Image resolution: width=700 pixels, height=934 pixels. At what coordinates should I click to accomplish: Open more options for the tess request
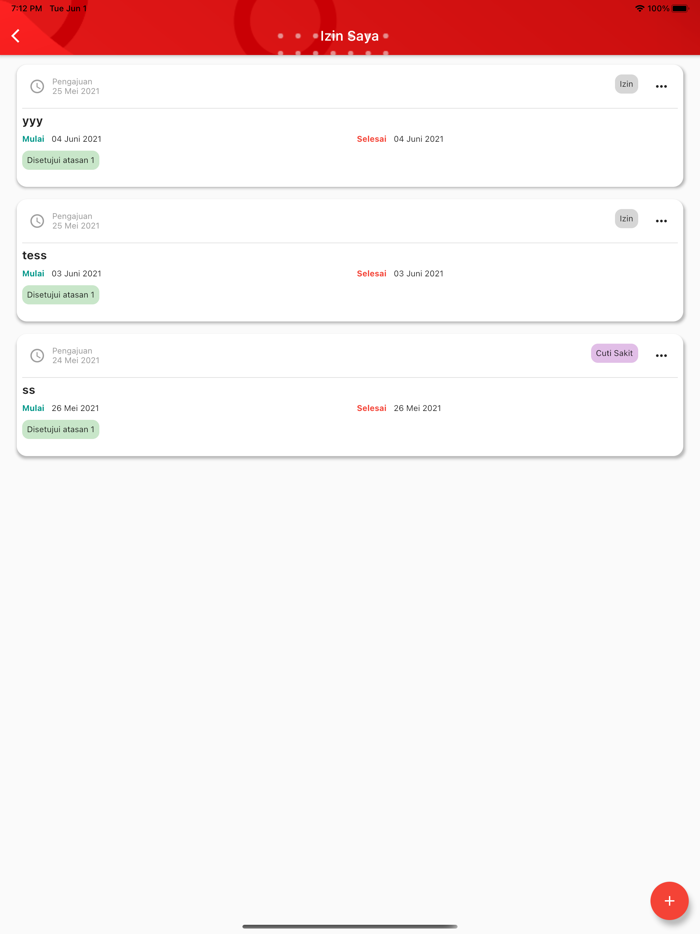coord(661,221)
